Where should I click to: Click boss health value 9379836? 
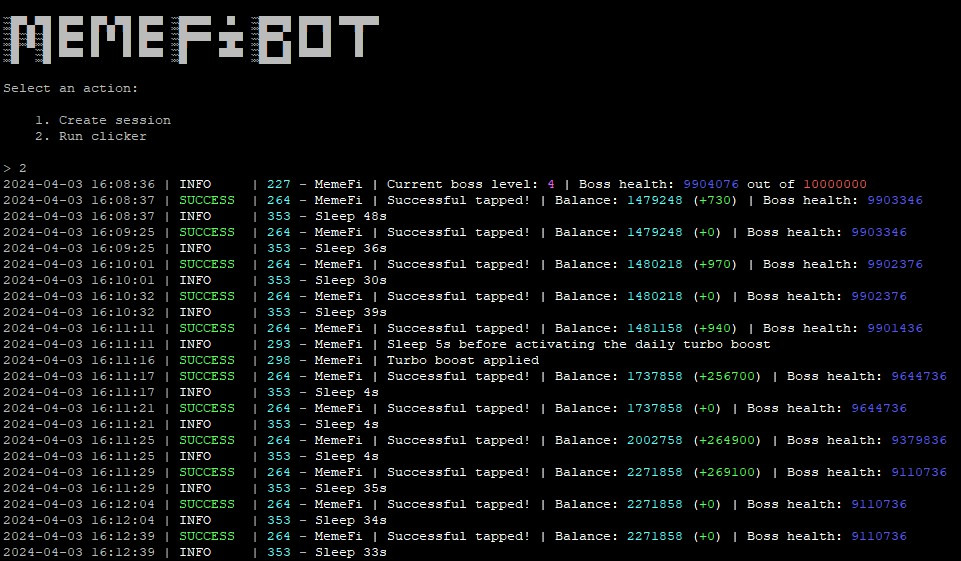pyautogui.click(x=919, y=440)
